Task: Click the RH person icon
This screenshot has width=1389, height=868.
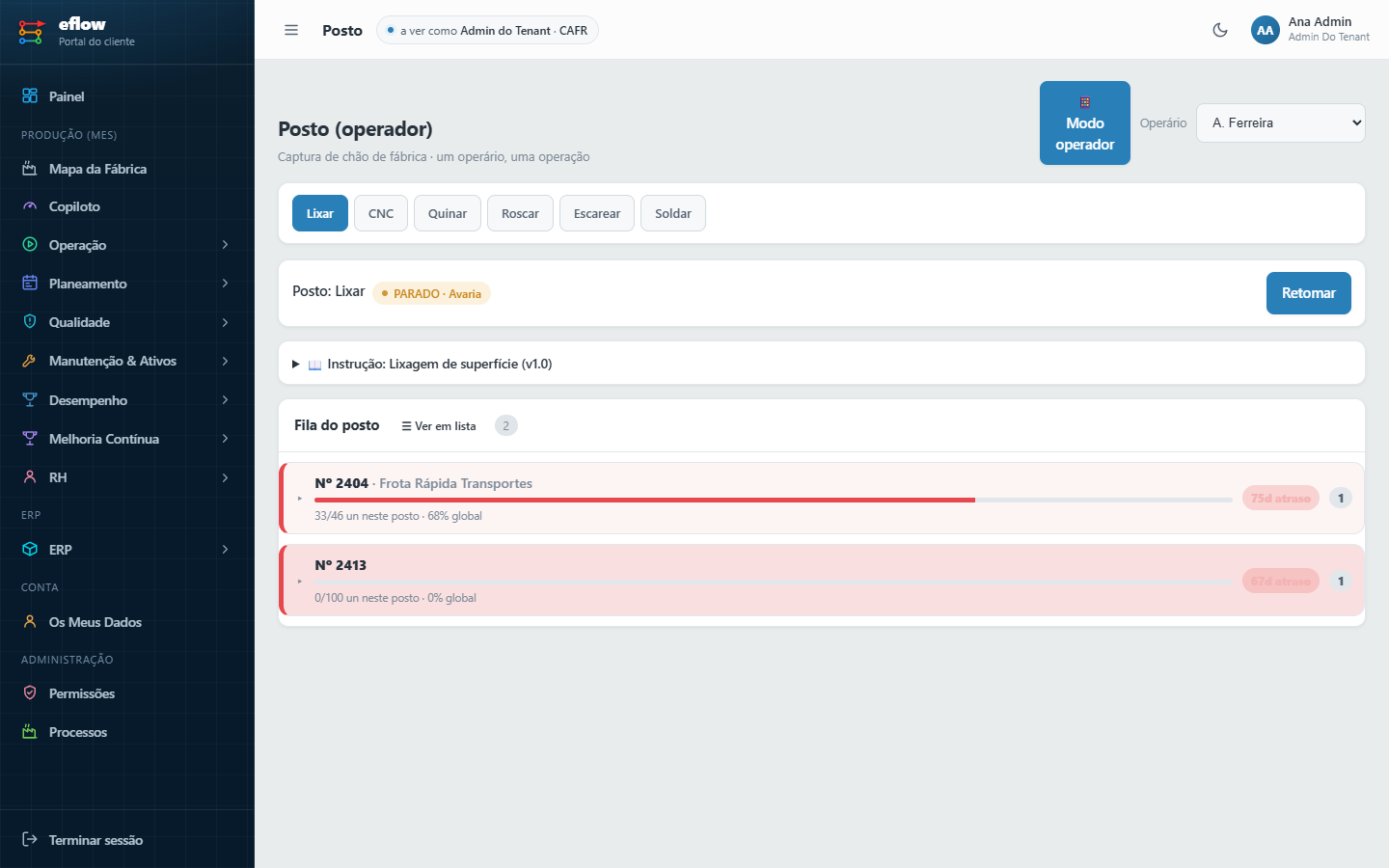Action: coord(30,477)
